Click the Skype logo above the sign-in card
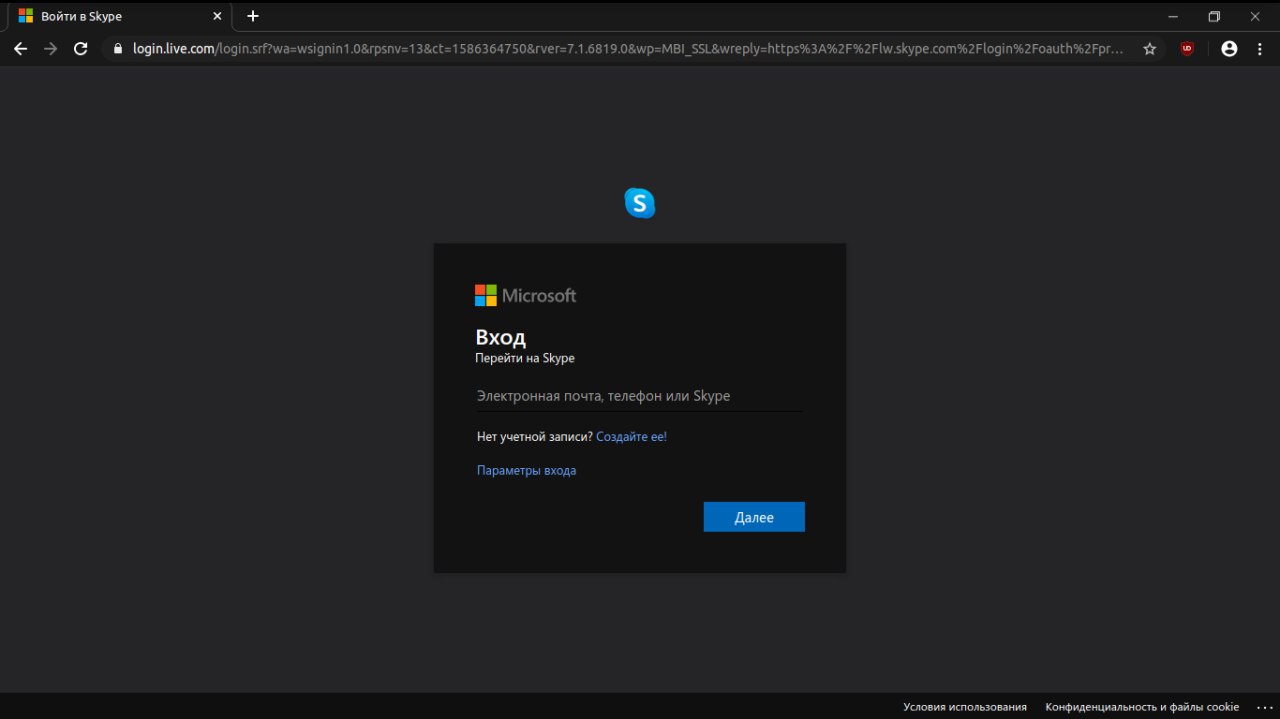The width and height of the screenshot is (1280, 719). tap(640, 203)
